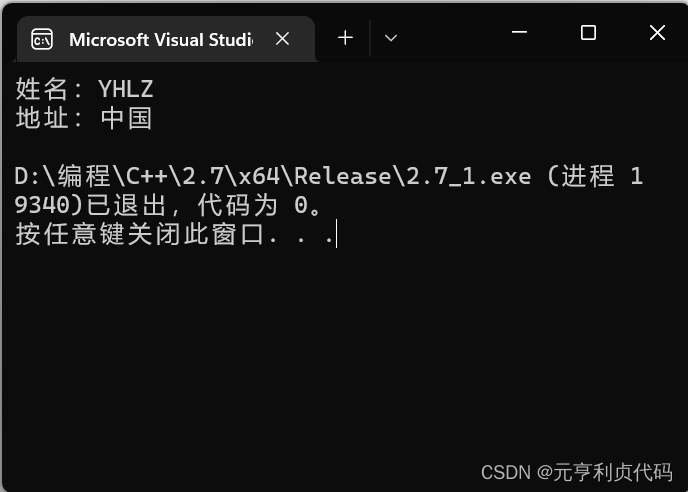Click the console icon in the tab

point(42,40)
